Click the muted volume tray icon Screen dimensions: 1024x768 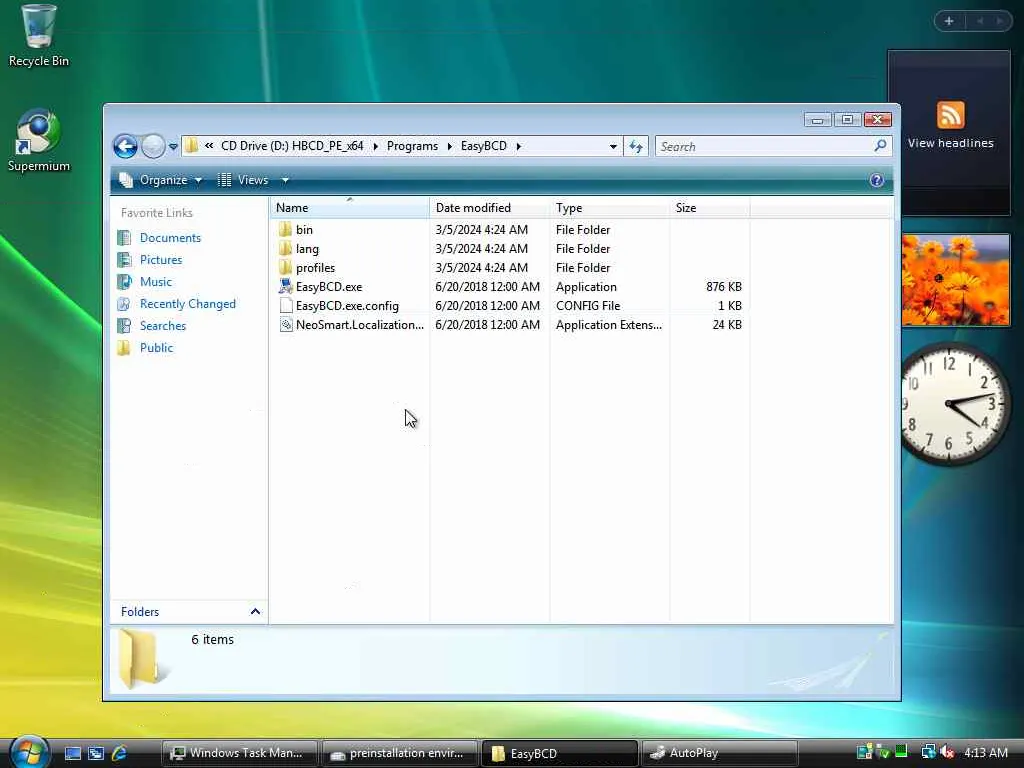point(947,752)
